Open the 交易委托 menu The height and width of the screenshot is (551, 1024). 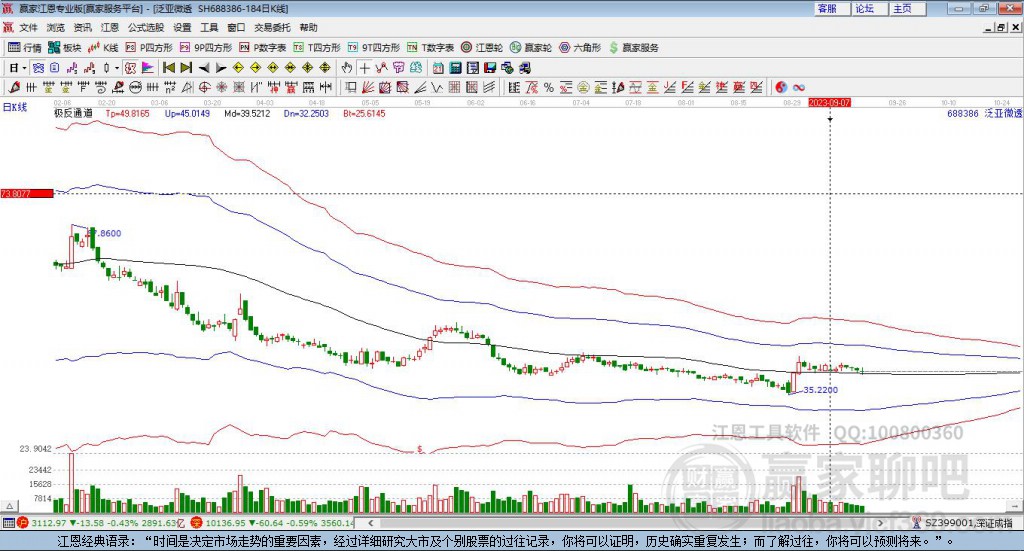click(272, 27)
